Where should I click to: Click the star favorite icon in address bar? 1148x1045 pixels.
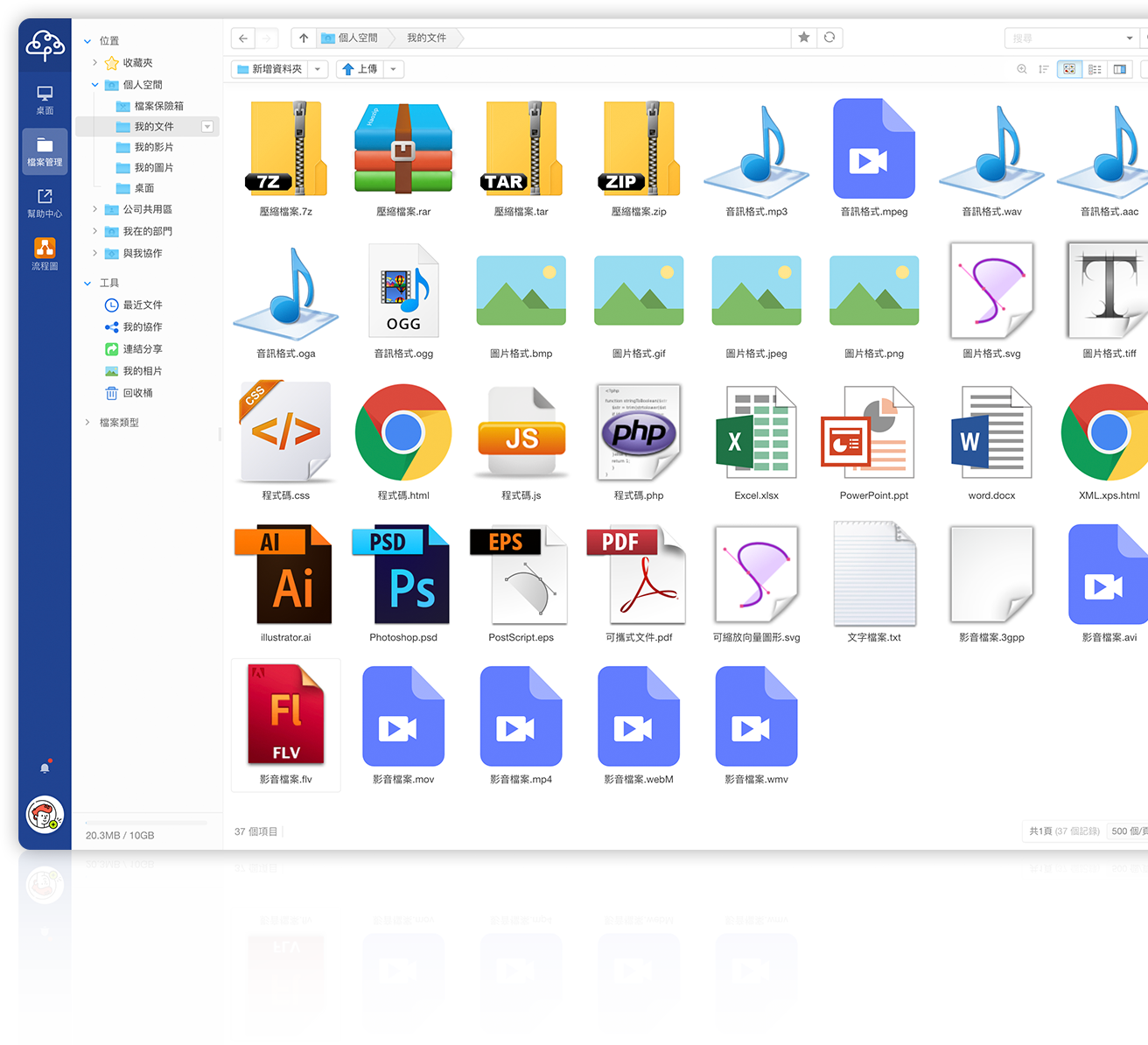click(x=803, y=38)
